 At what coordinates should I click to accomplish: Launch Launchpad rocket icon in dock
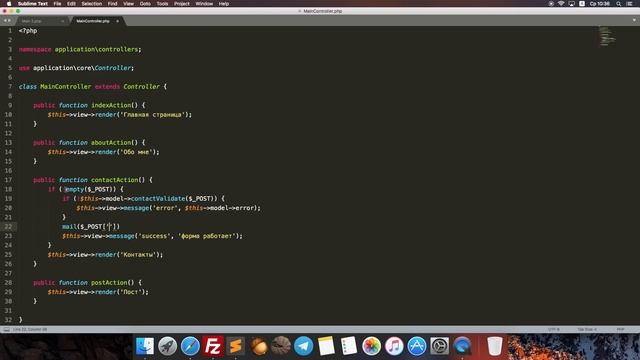click(x=167, y=346)
